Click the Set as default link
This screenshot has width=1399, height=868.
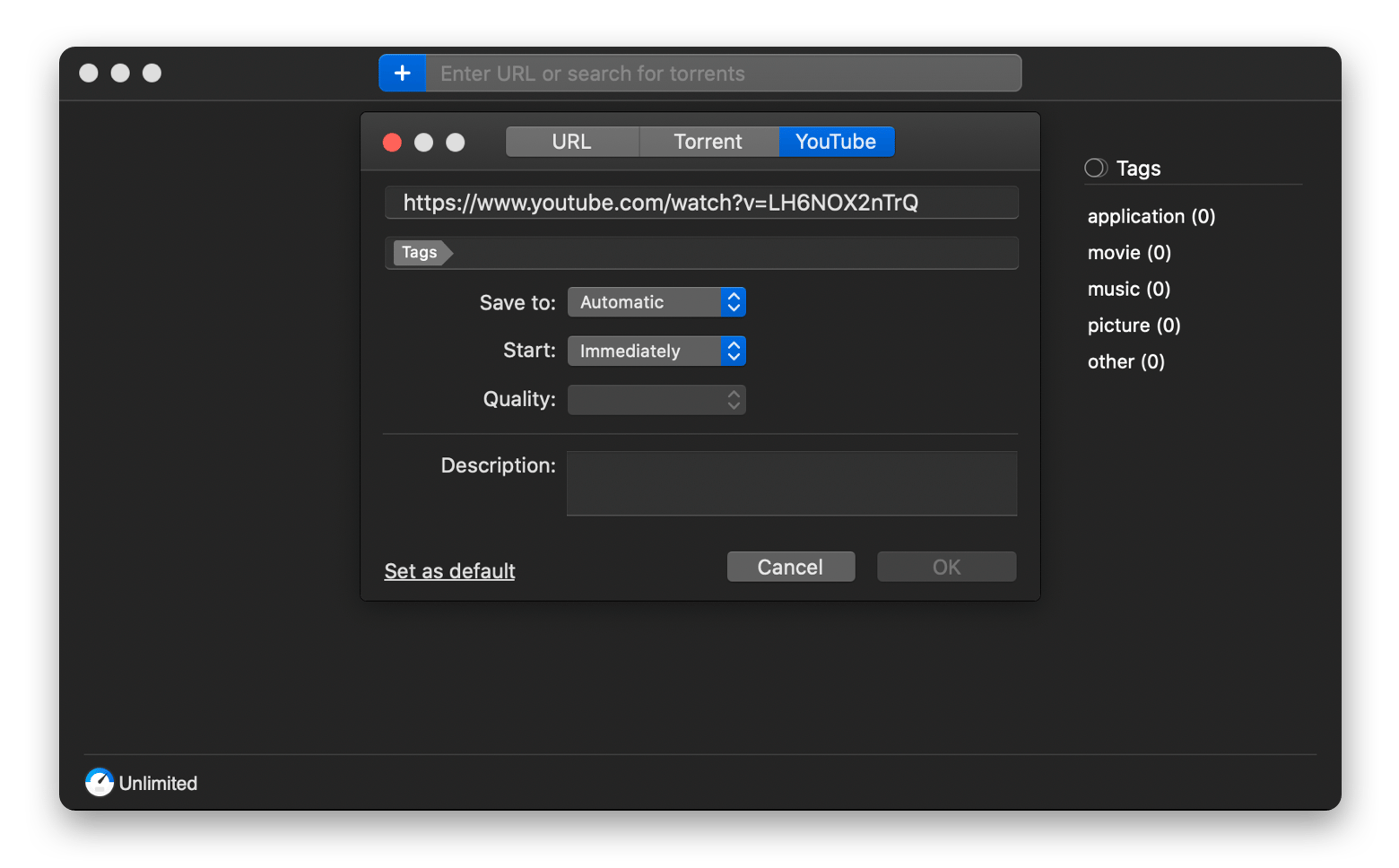[x=449, y=571]
